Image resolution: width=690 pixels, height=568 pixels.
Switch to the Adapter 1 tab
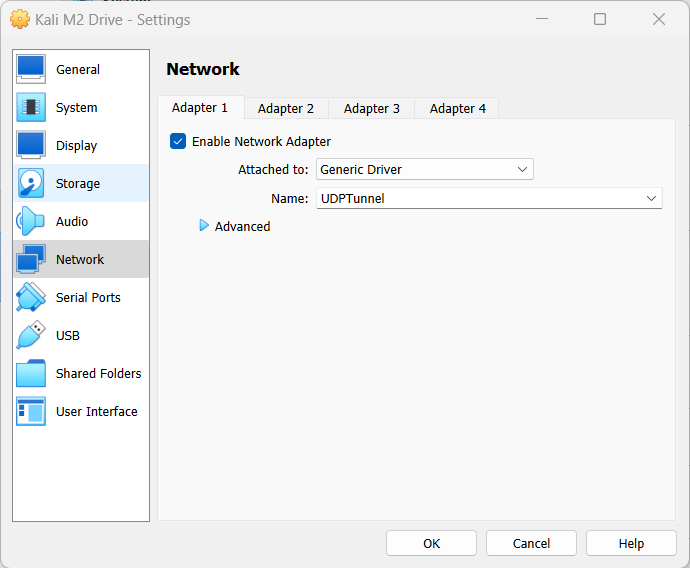coord(200,108)
